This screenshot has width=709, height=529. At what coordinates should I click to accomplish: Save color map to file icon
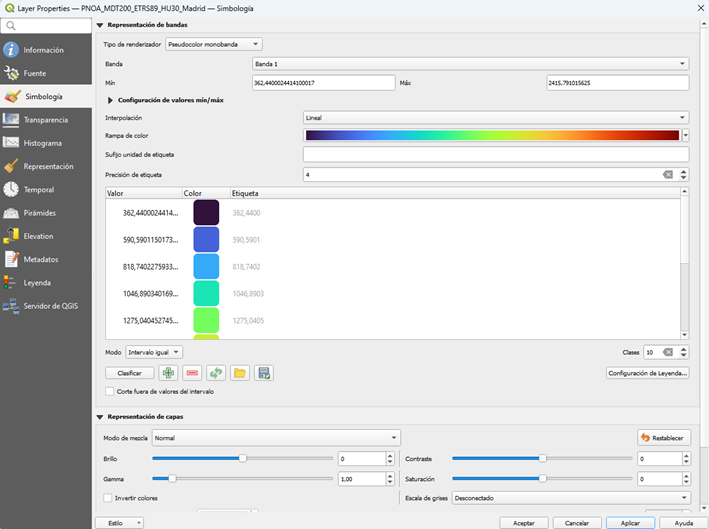264,373
